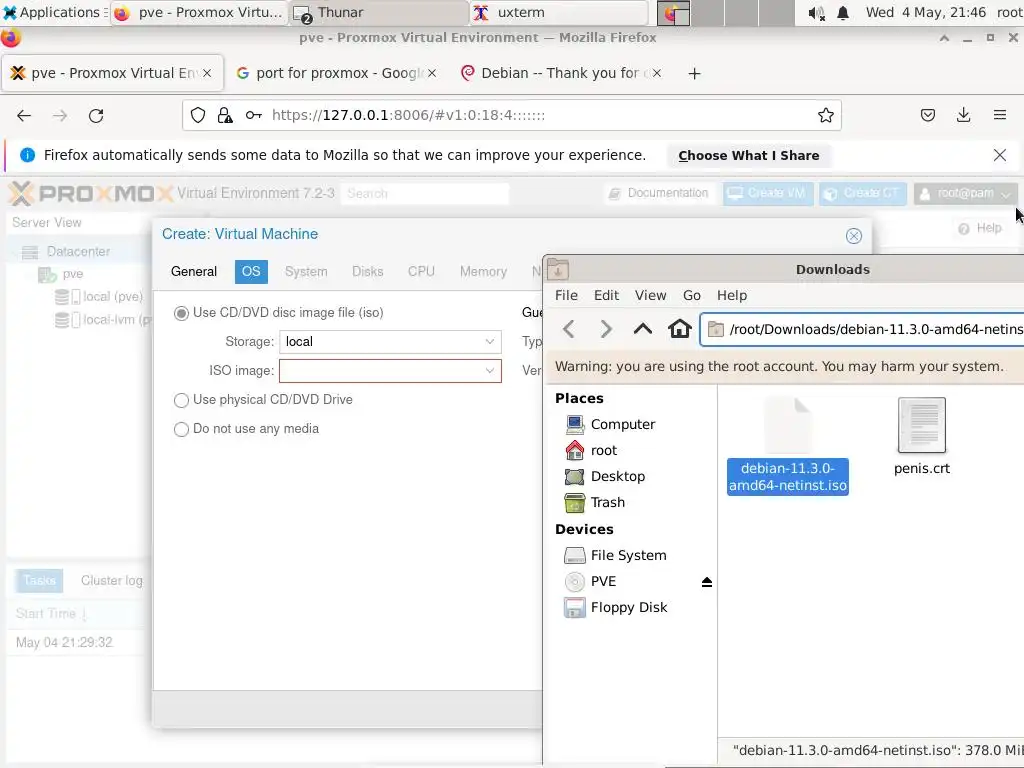Switch to the Disks wizard tab
Viewport: 1024px width, 768px height.
368,272
